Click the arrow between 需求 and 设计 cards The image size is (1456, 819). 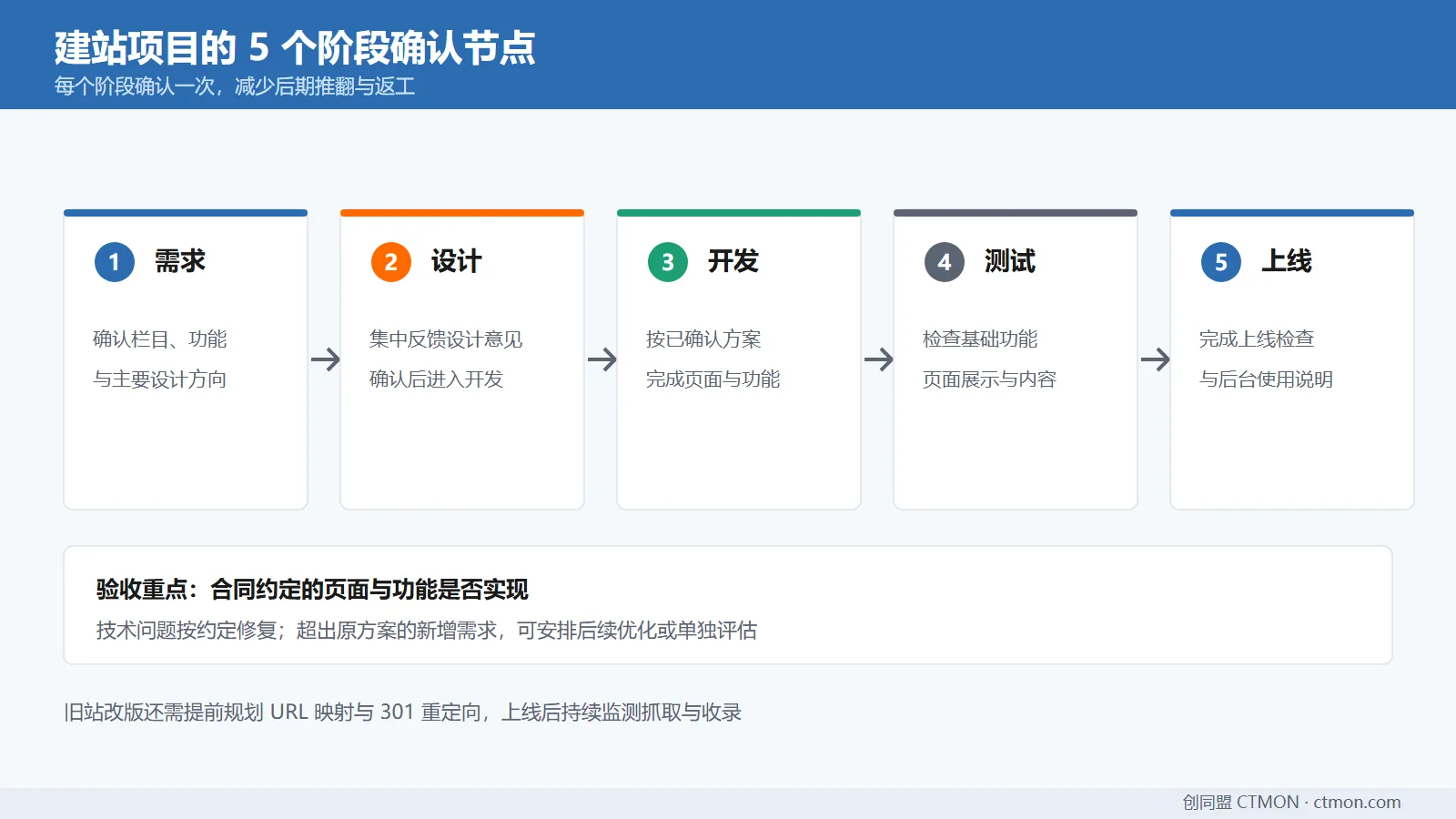point(325,359)
